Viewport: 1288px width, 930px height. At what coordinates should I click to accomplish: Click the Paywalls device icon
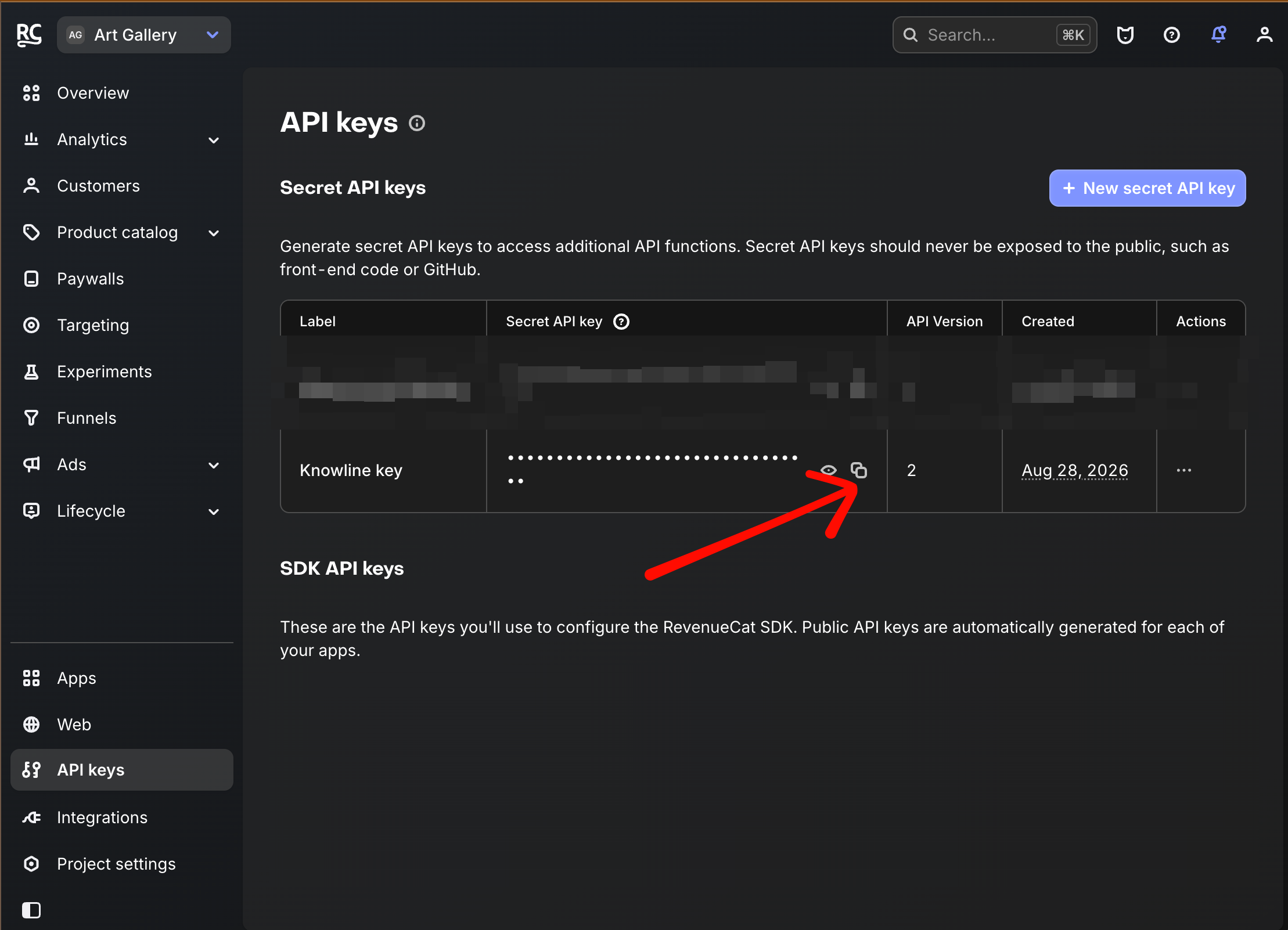point(31,279)
